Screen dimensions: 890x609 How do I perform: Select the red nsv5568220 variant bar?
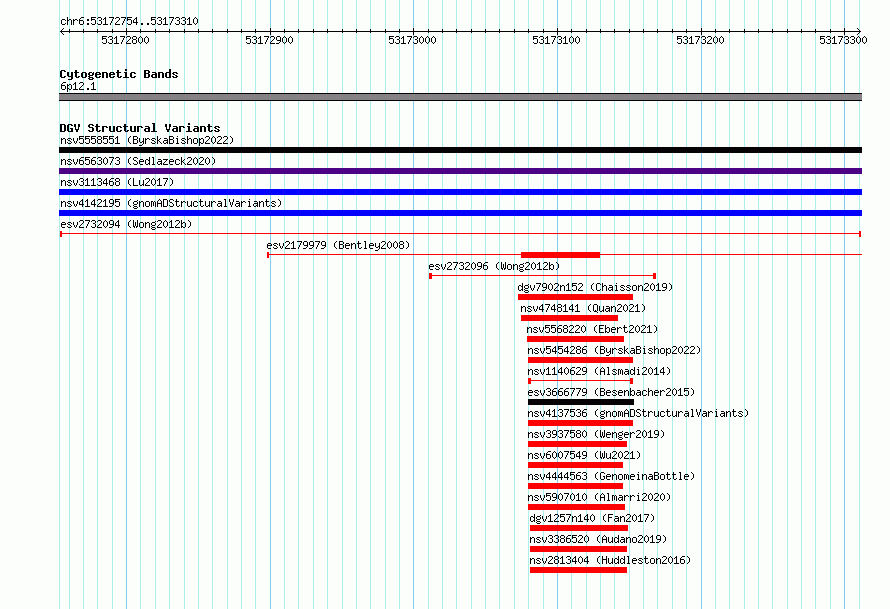coord(576,339)
